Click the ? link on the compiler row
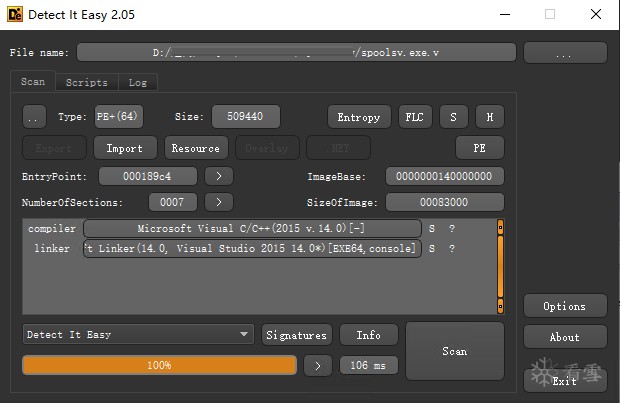This screenshot has width=620, height=403. coord(452,229)
